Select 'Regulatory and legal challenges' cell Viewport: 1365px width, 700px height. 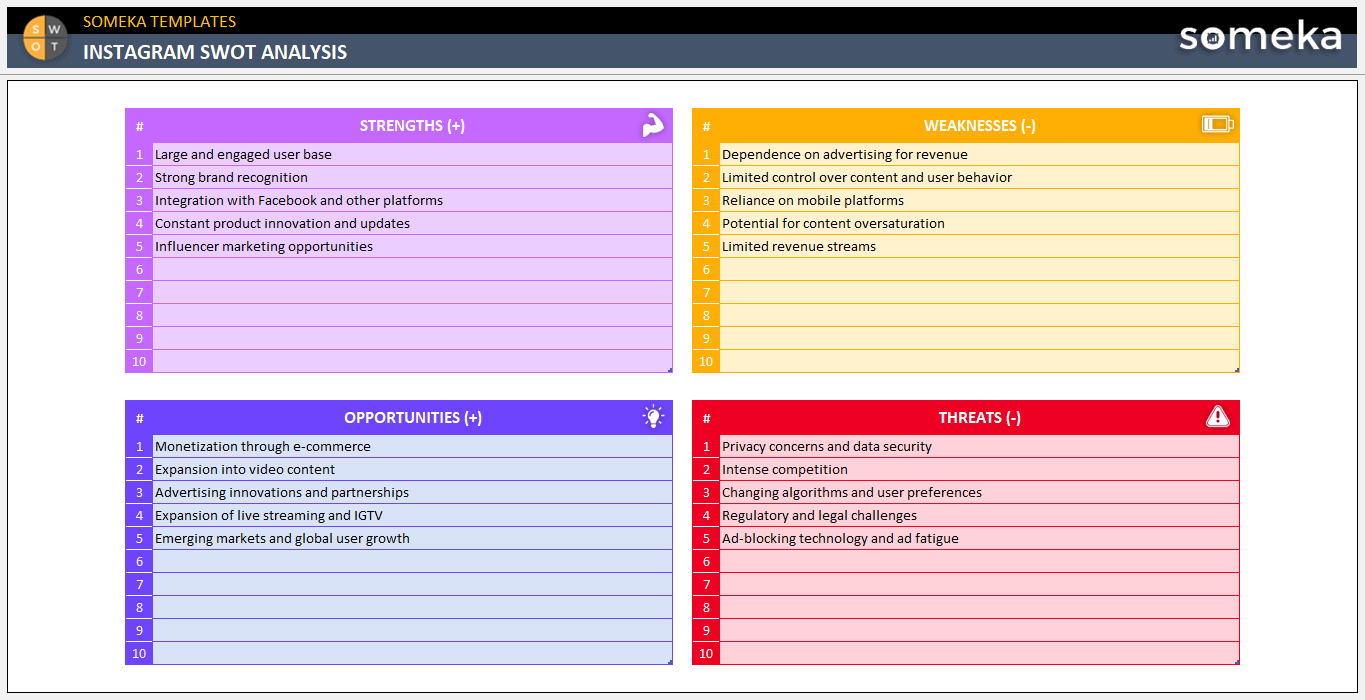pyautogui.click(x=979, y=516)
